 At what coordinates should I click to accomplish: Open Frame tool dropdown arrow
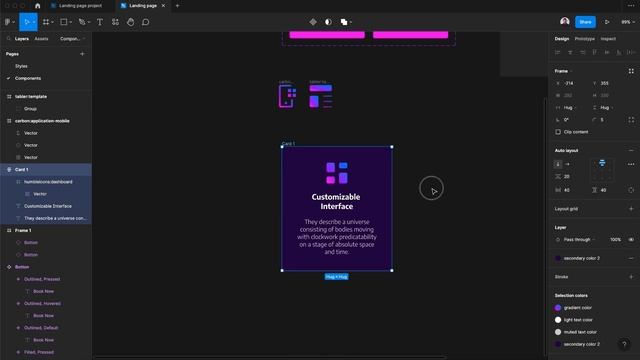coord(52,22)
